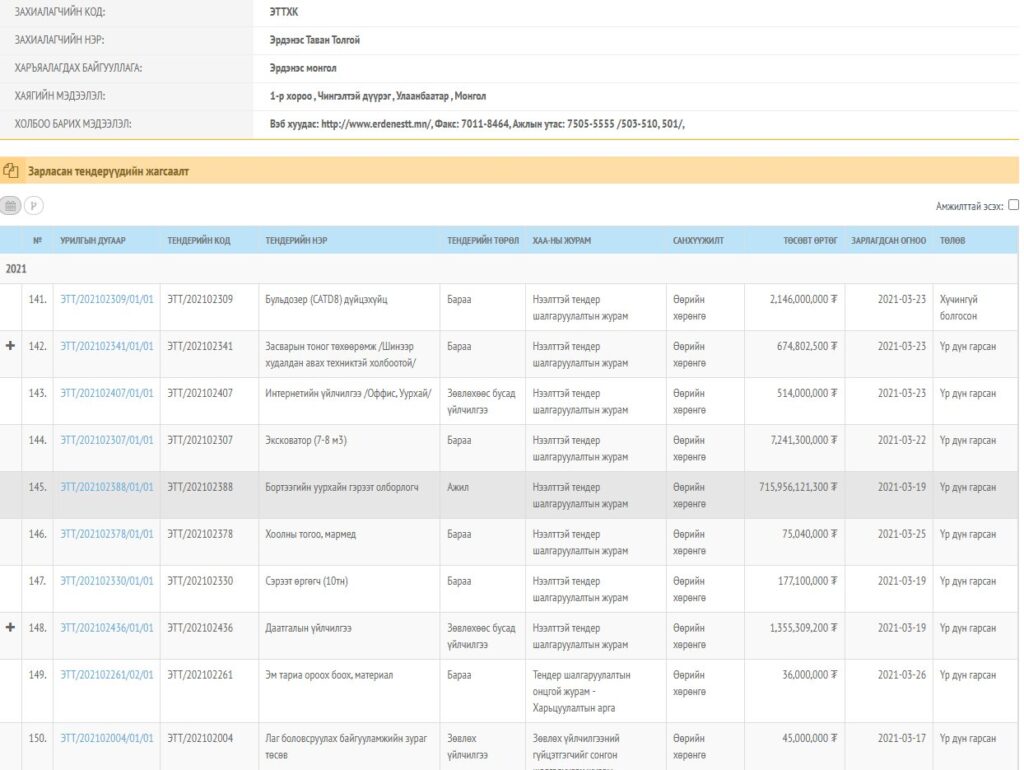Collapse the 2021 year group row
Screen dimensions: 1024x770
16,268
